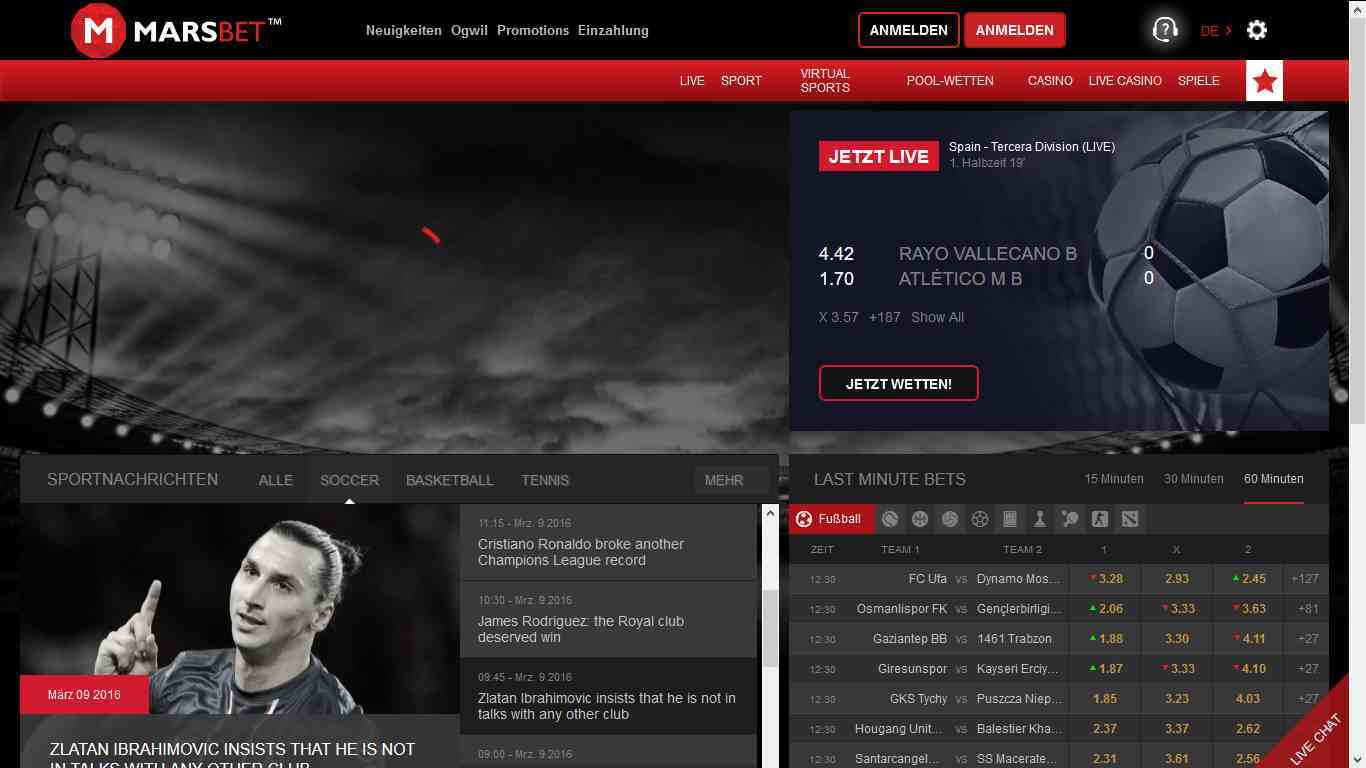
Task: Select odds 2.45 for Dynamo Moscow
Action: coord(1248,578)
